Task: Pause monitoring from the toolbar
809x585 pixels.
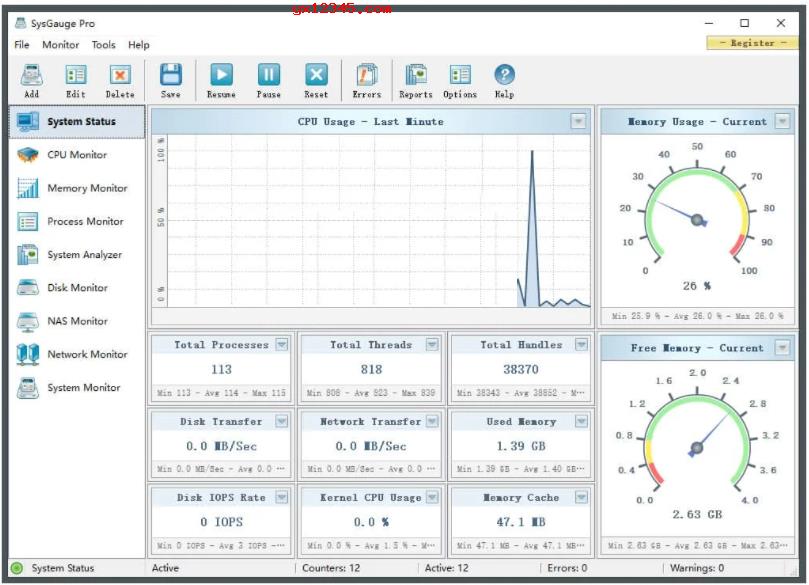Action: point(269,75)
